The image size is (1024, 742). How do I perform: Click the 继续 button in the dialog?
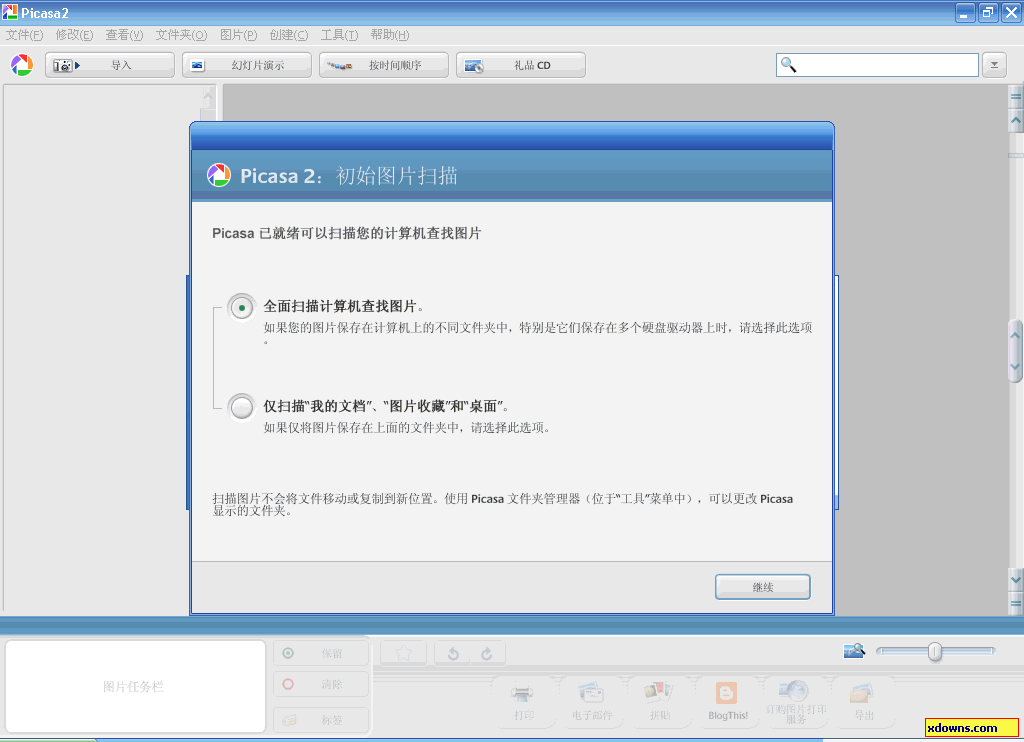click(x=763, y=587)
